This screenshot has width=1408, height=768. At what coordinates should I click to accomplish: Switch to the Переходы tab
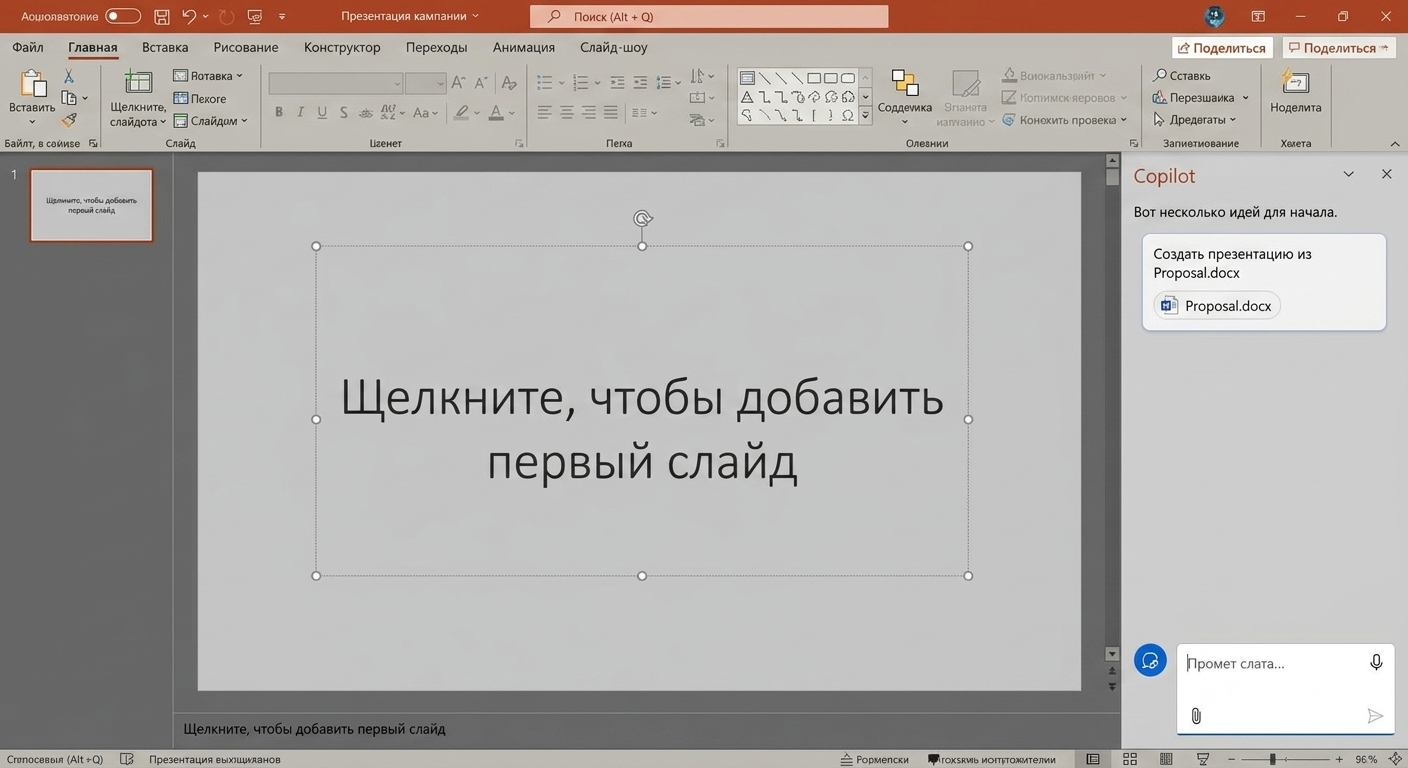[436, 47]
